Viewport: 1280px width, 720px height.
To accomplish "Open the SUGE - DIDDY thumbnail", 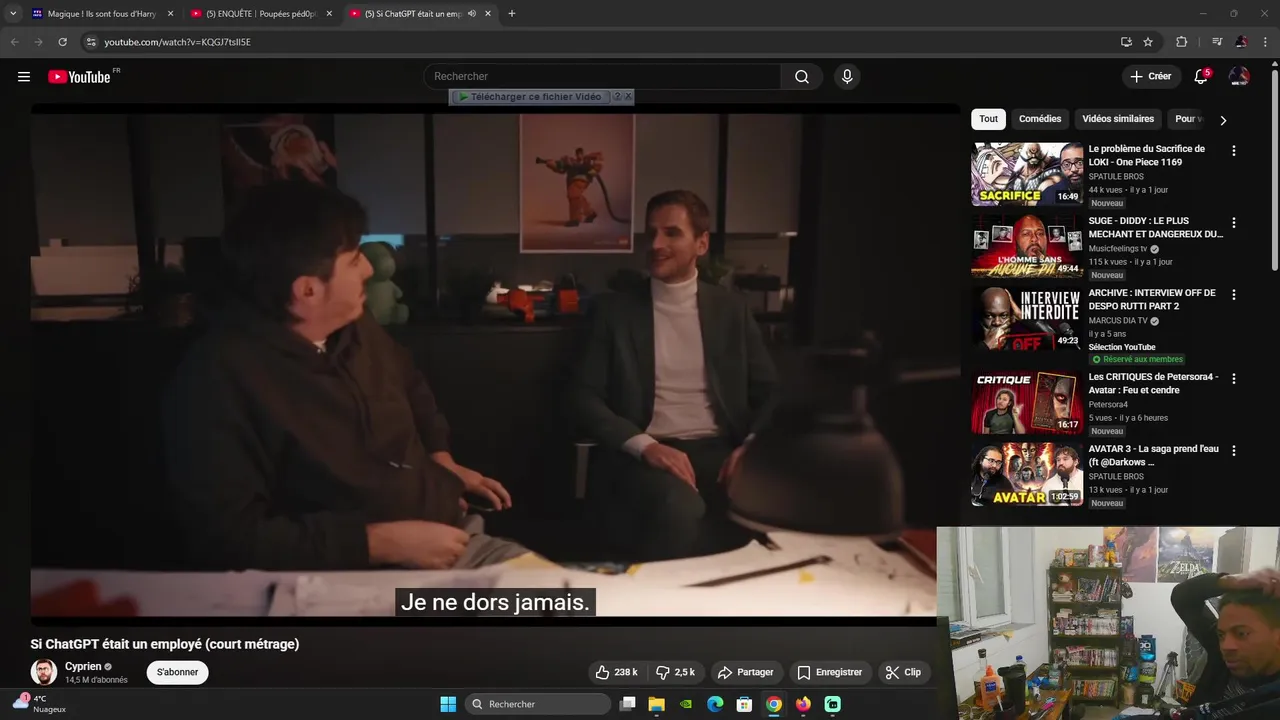I will click(1027, 246).
